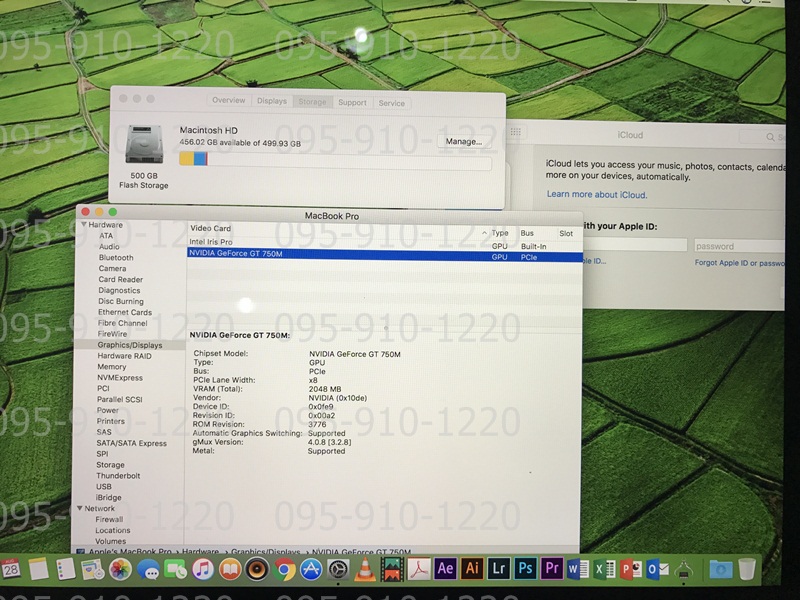Switch to the Overview tab
The image size is (800, 600).
(228, 102)
